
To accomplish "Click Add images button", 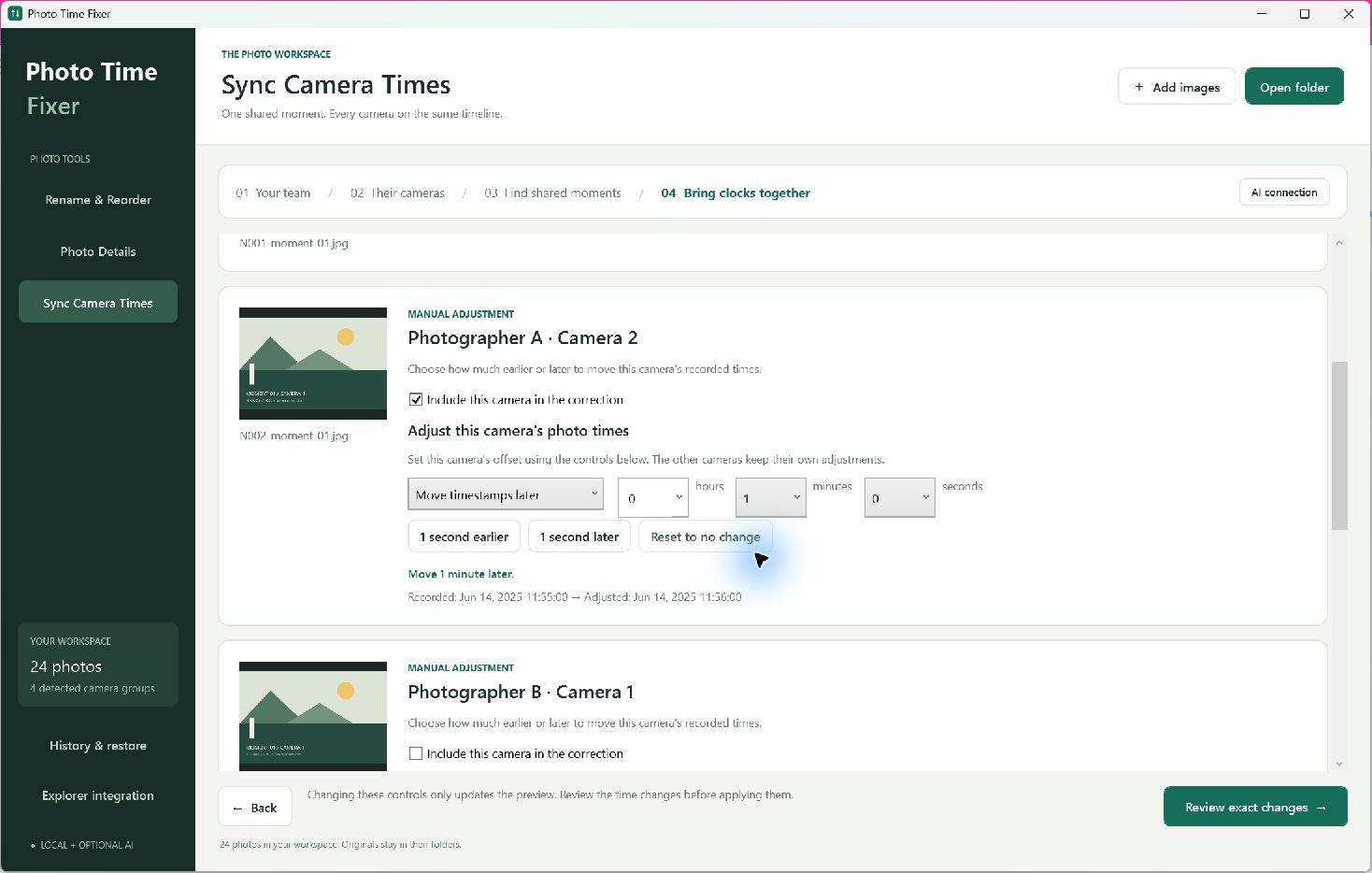I will click(1177, 87).
